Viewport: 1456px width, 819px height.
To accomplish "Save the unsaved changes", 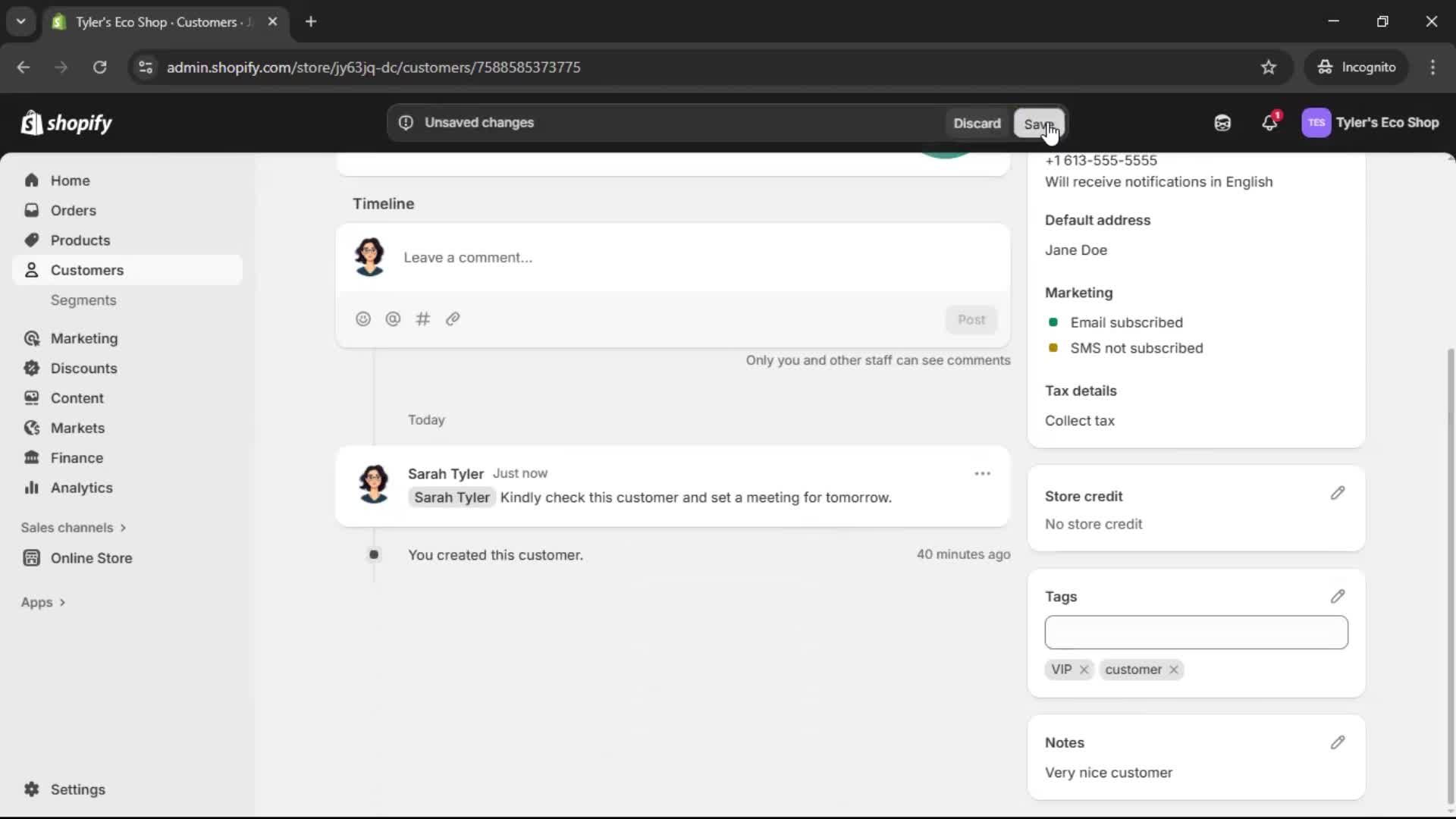I will pos(1038,124).
